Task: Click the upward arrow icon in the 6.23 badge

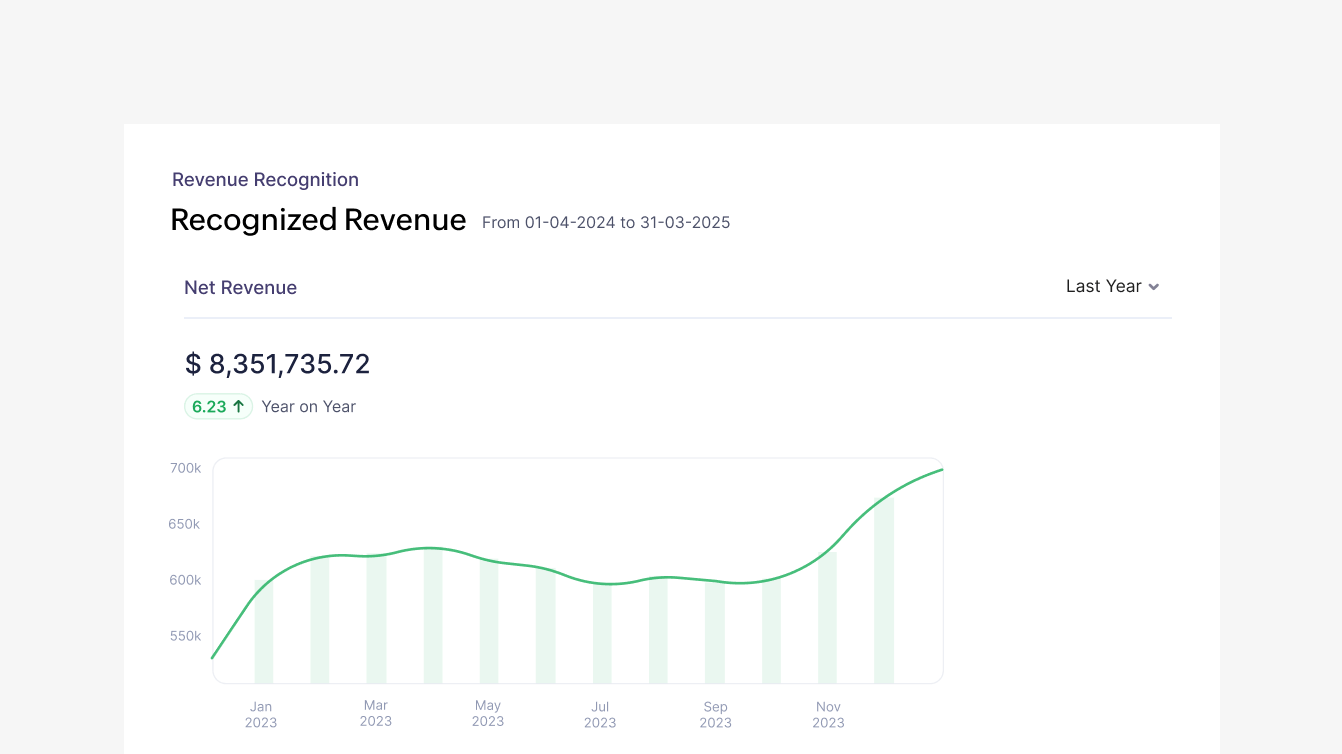Action: (240, 405)
